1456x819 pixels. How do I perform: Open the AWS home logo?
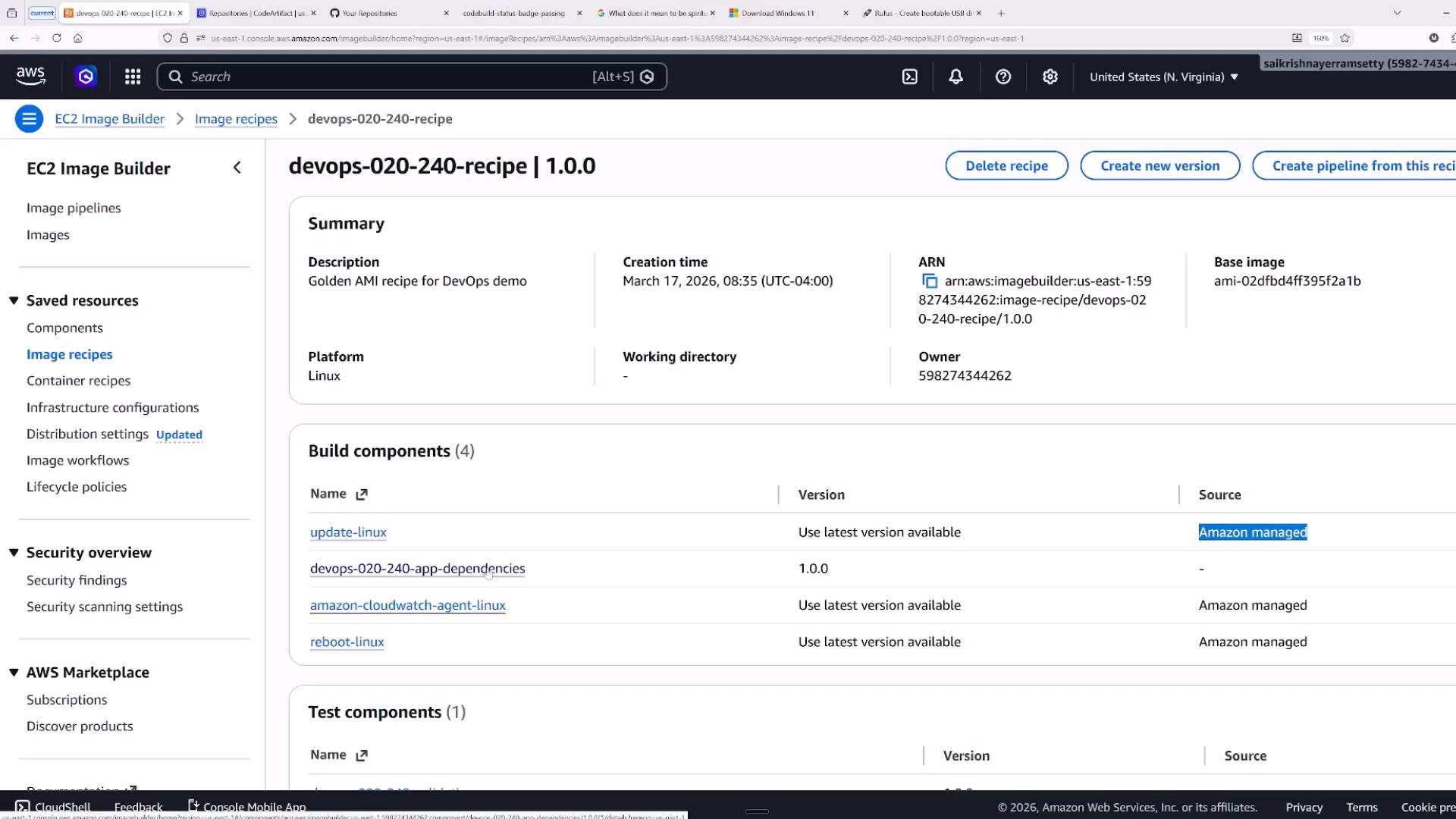point(30,76)
